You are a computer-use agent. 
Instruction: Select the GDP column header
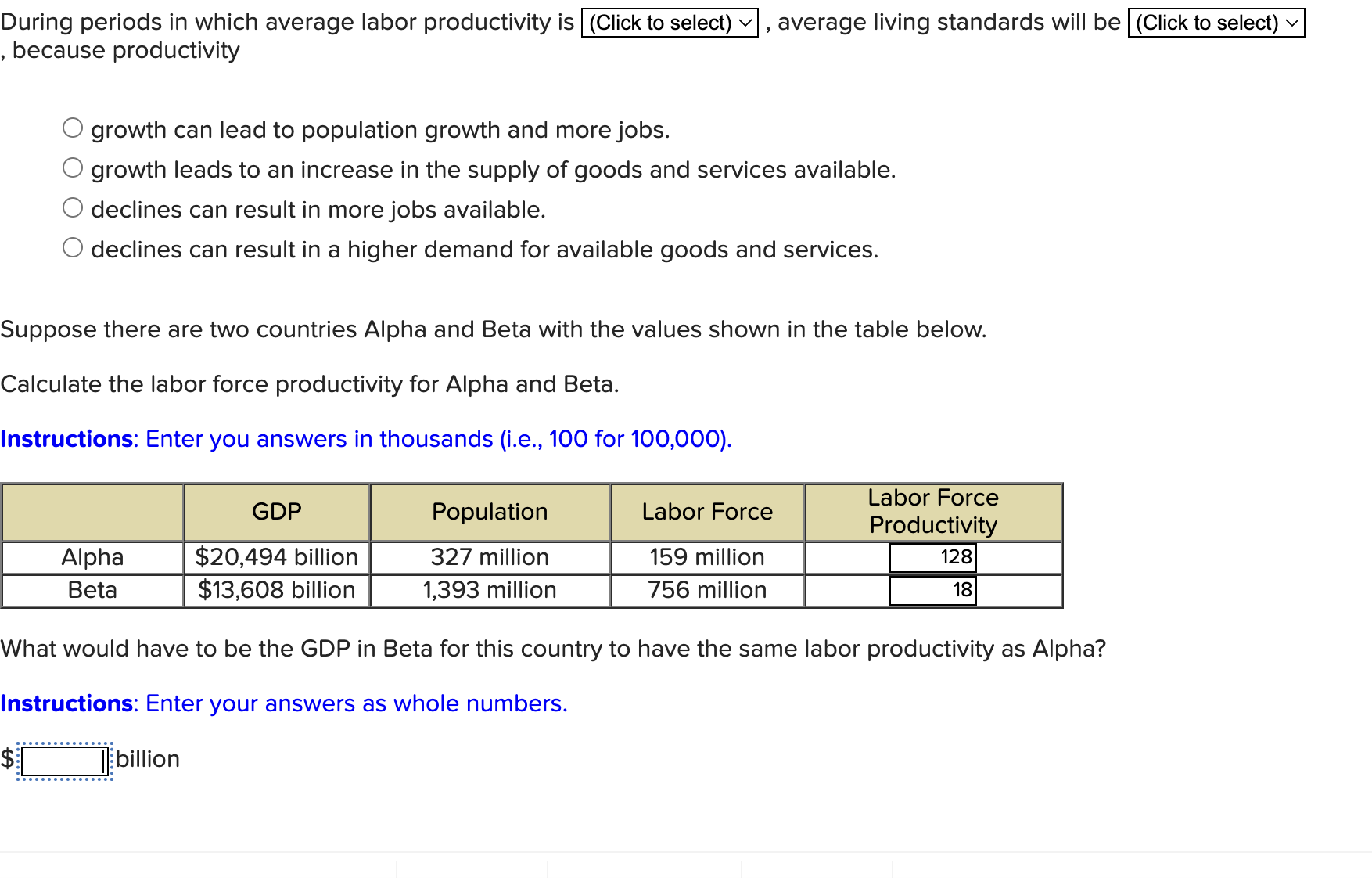[275, 512]
